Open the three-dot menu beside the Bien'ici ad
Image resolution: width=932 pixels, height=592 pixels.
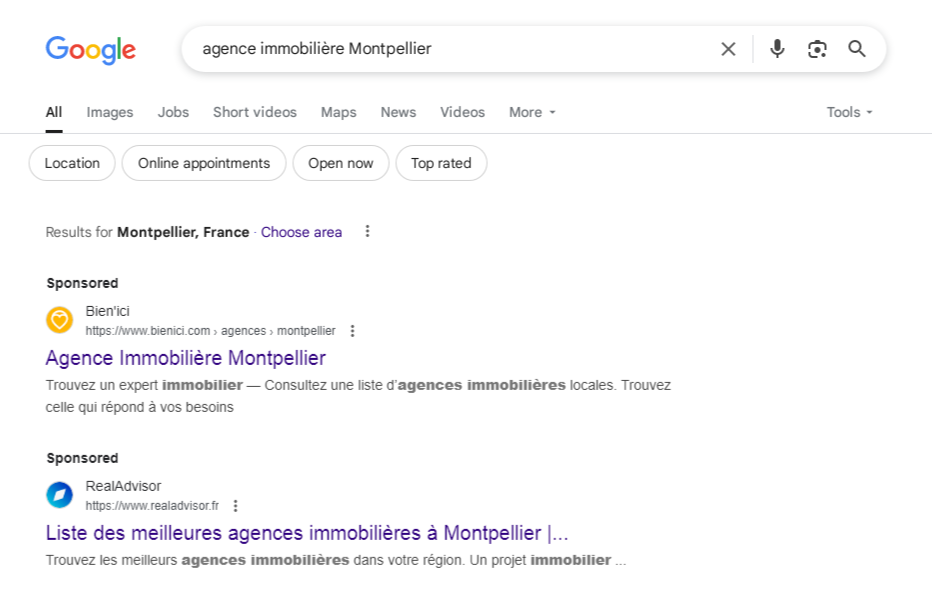[x=352, y=330]
